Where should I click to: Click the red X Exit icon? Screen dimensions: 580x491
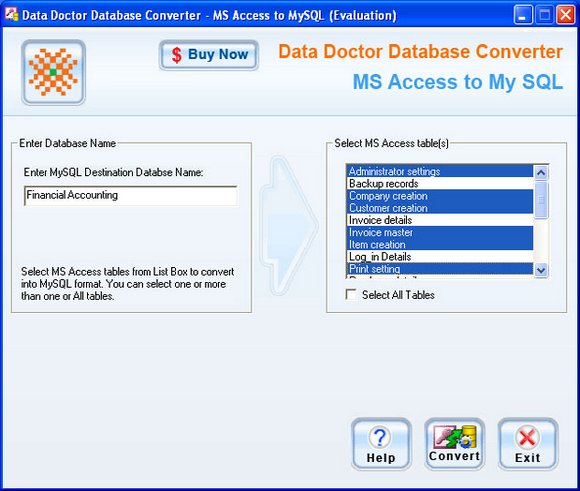(x=527, y=437)
